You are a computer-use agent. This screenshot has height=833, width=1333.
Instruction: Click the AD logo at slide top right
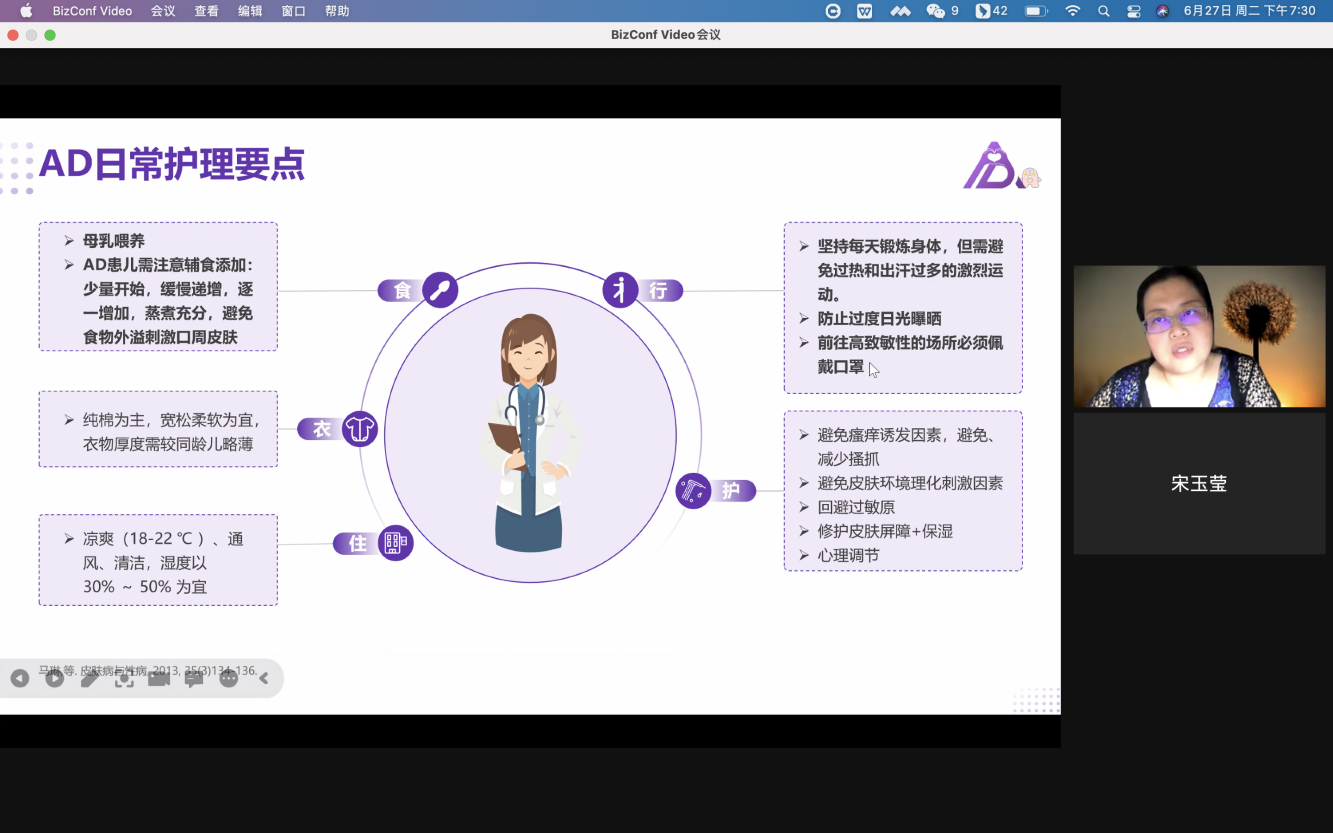(1002, 166)
